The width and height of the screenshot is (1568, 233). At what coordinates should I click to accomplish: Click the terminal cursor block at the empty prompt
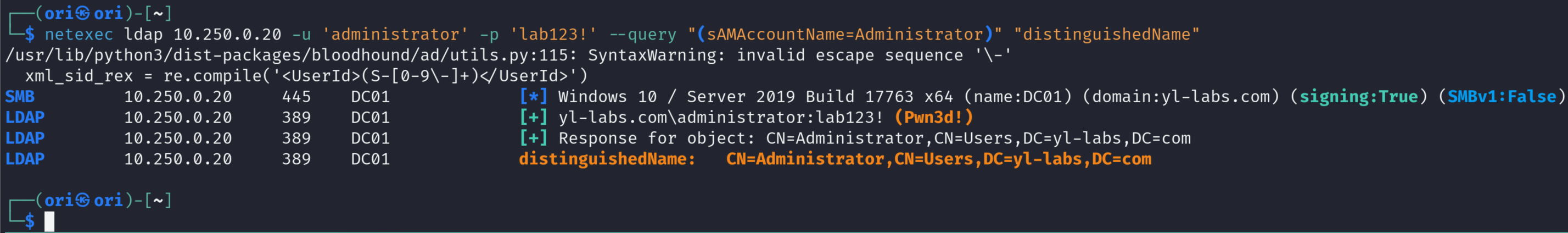(49, 221)
